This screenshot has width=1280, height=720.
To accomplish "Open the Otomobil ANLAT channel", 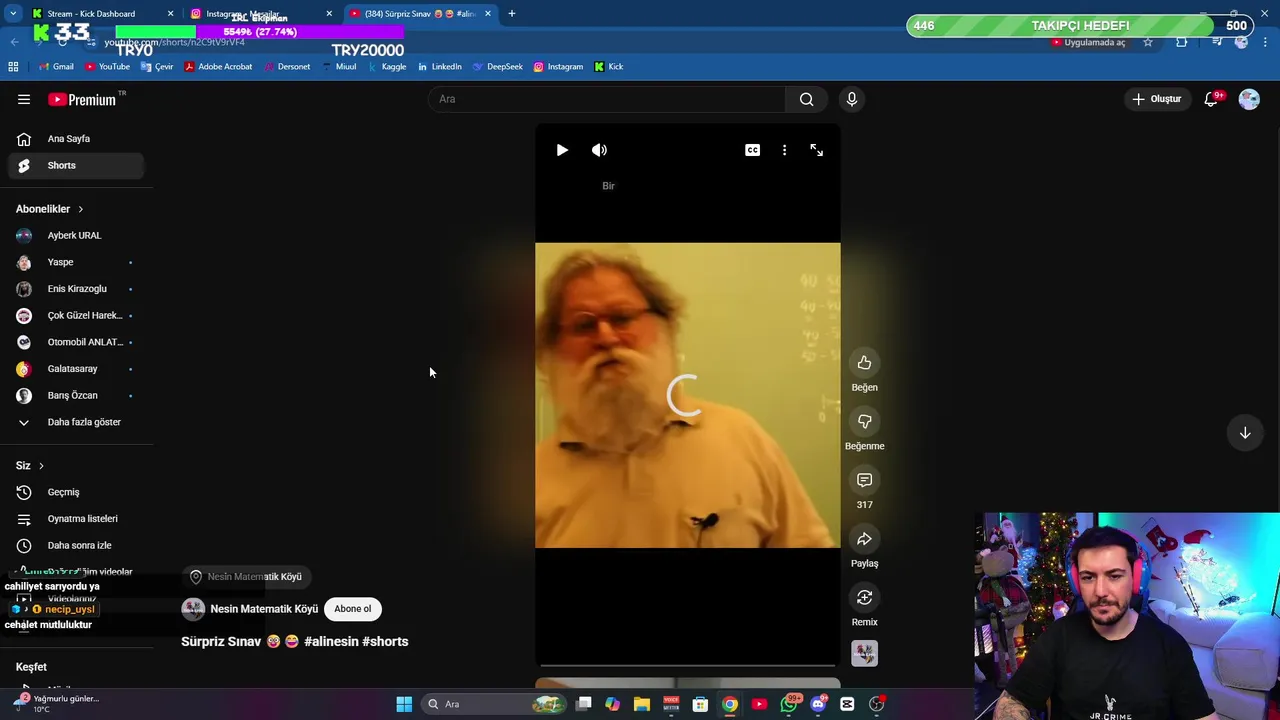I will pos(76,342).
